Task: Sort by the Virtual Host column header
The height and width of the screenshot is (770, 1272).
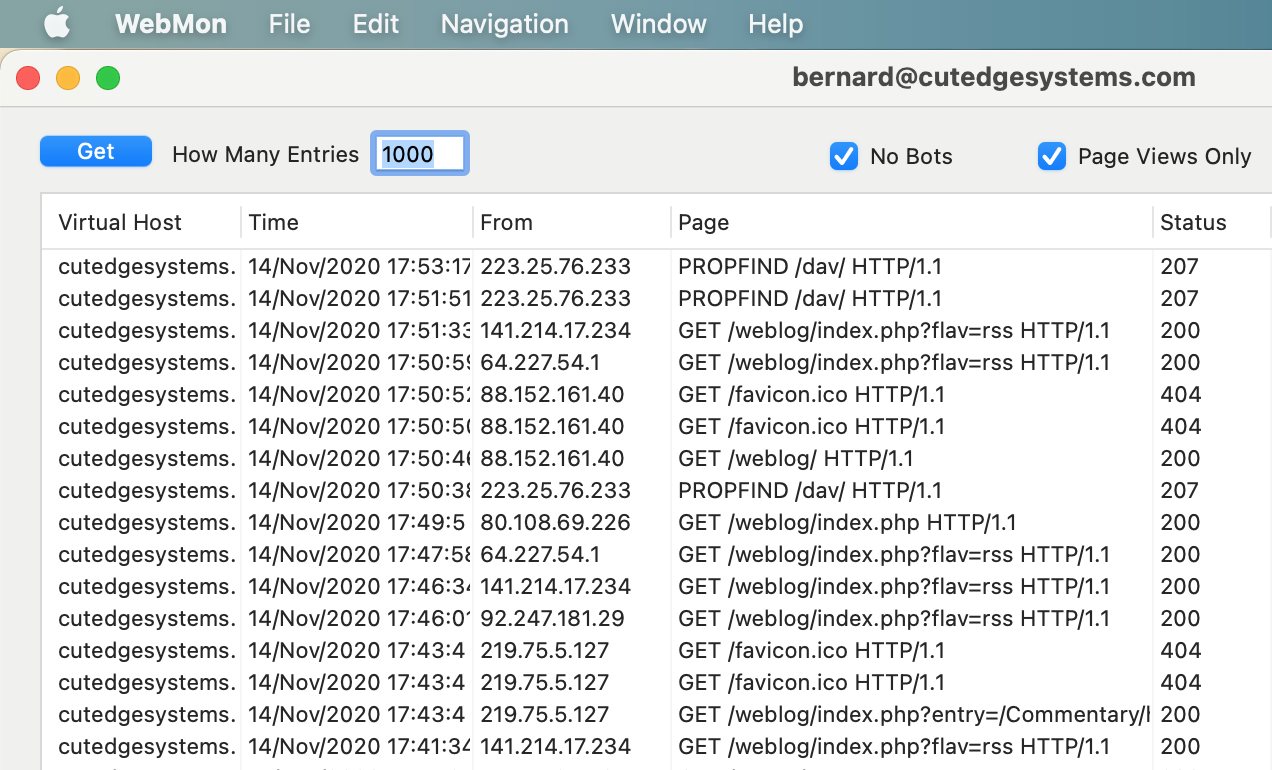Action: 140,222
